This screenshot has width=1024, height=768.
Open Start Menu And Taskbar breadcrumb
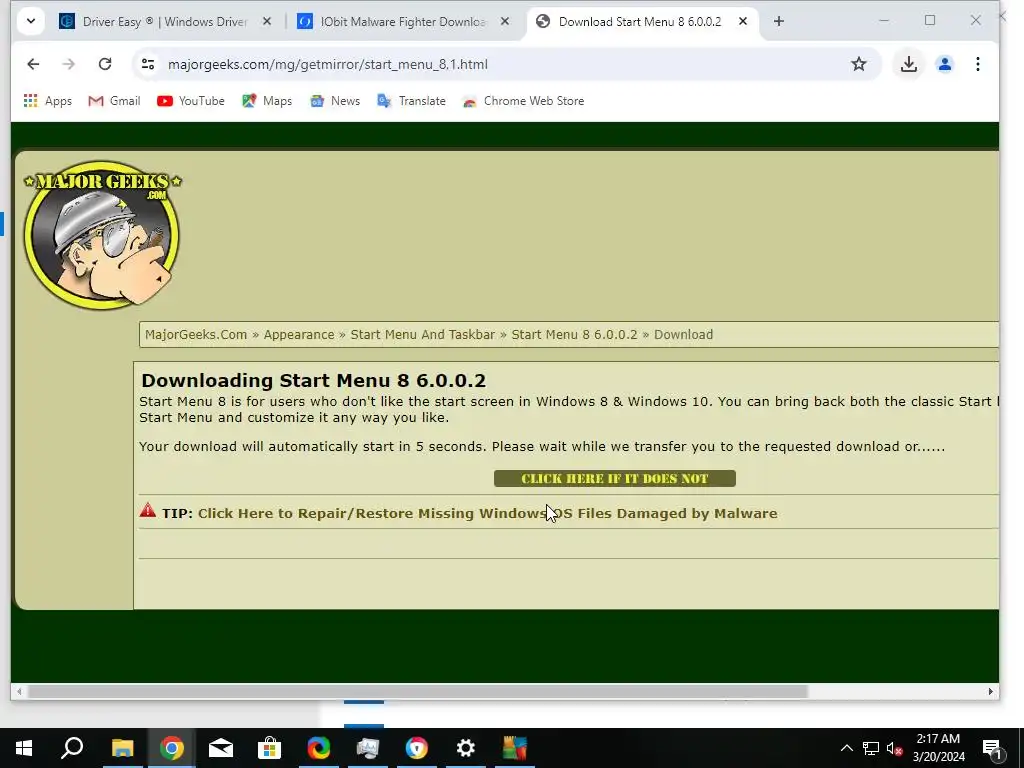[423, 334]
